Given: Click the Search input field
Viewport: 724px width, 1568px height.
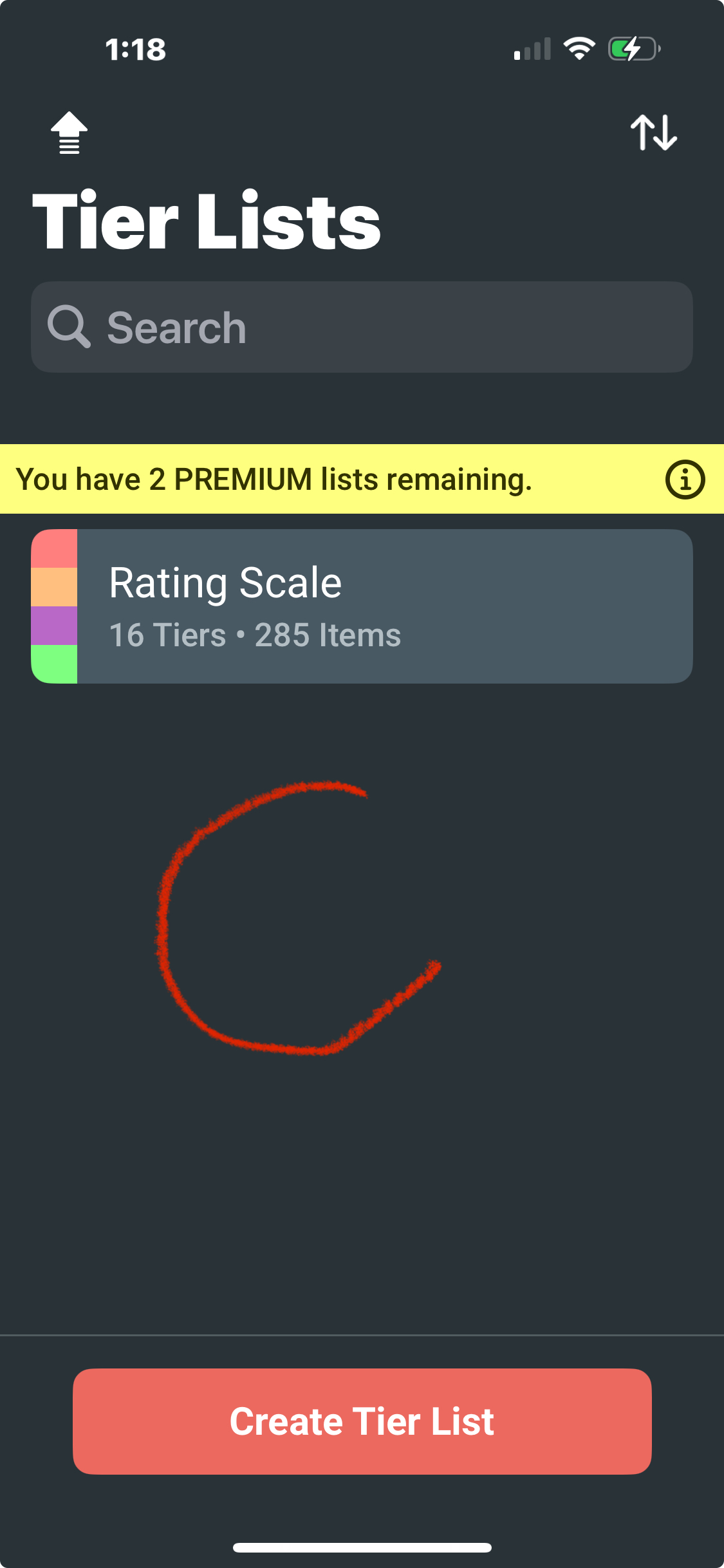Looking at the screenshot, I should [362, 327].
